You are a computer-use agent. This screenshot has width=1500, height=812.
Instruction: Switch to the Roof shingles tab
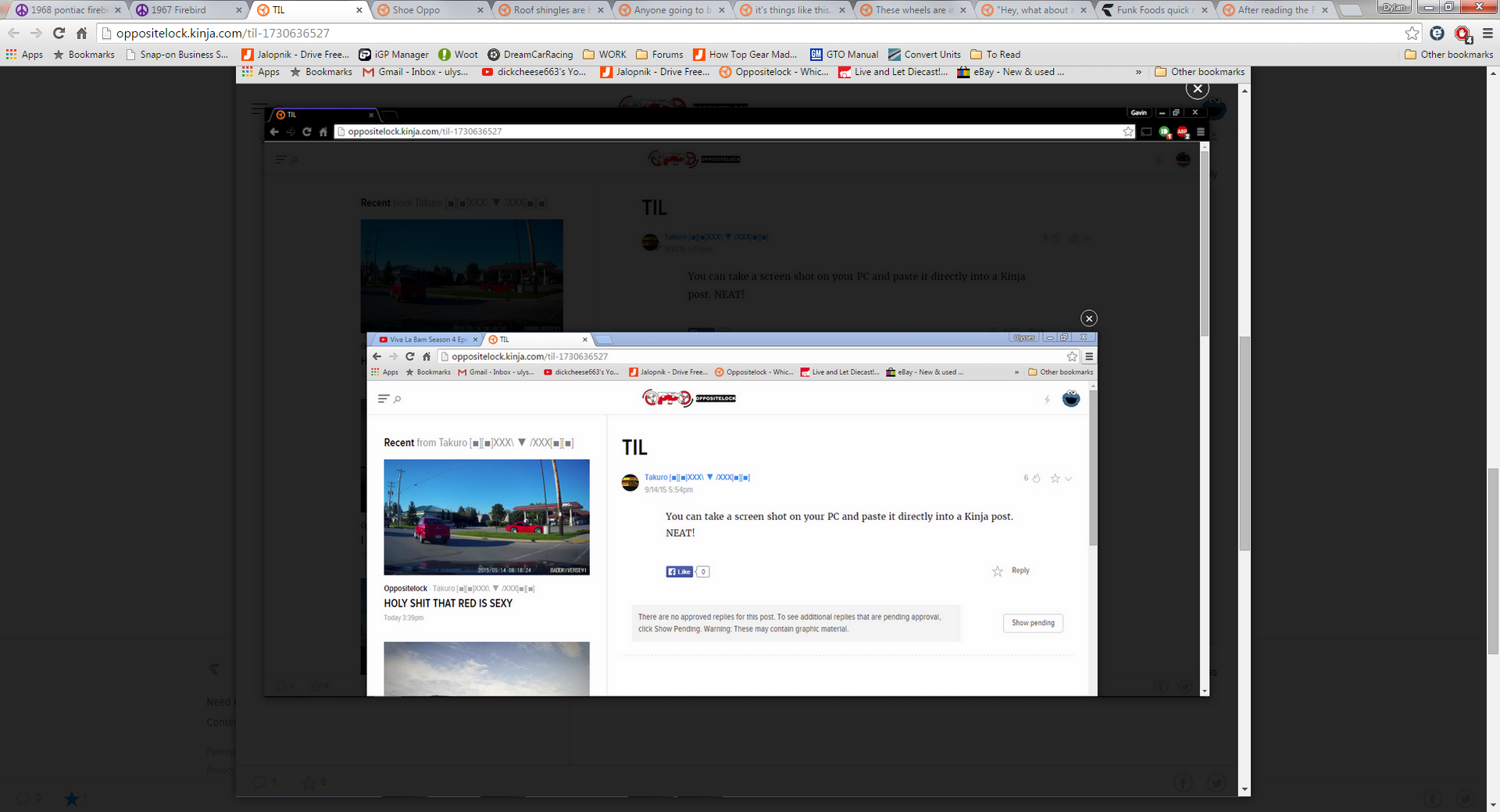[x=549, y=10]
